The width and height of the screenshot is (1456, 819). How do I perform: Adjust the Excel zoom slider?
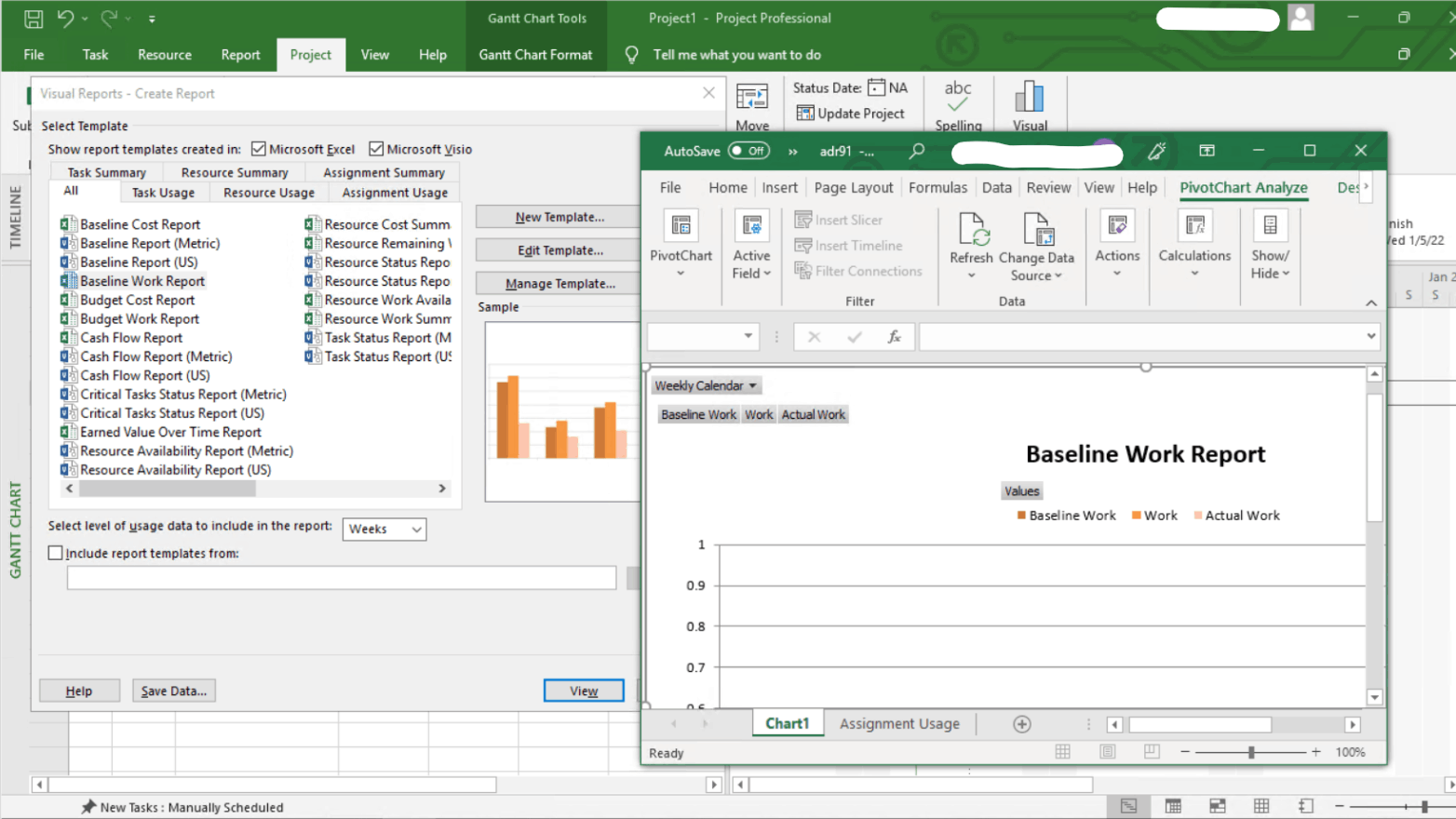coord(1250,752)
